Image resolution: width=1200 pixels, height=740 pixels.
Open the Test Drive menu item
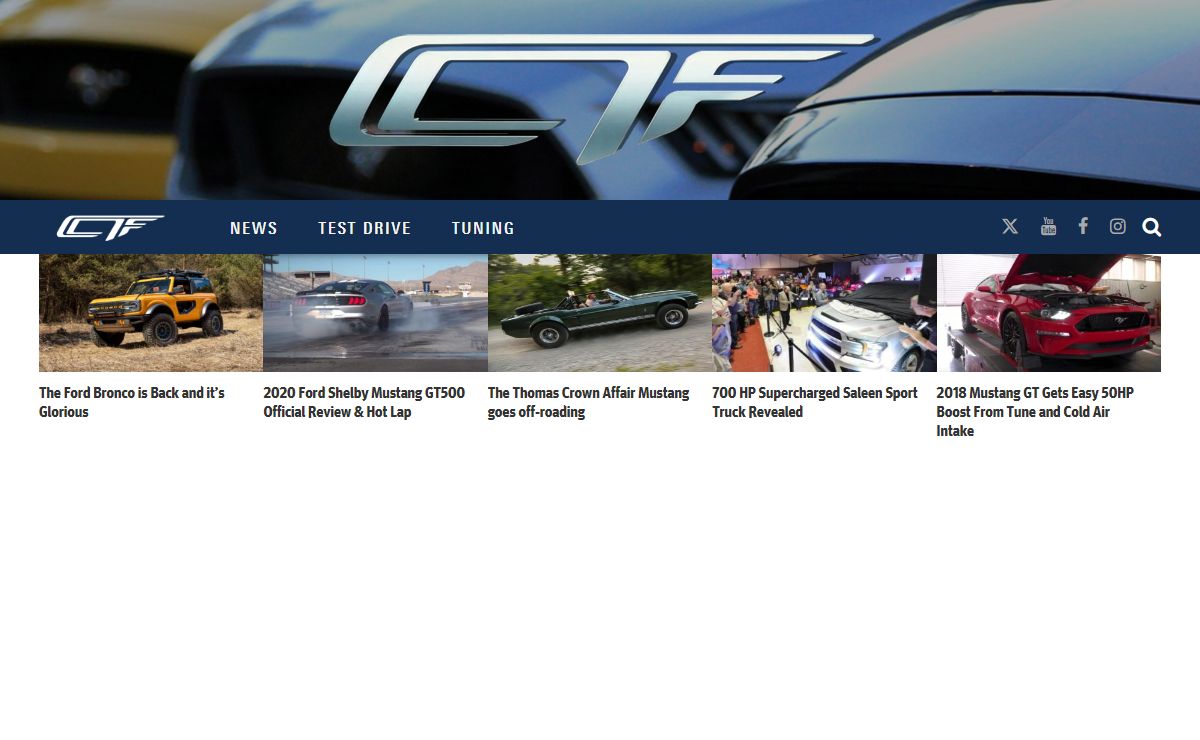[365, 228]
